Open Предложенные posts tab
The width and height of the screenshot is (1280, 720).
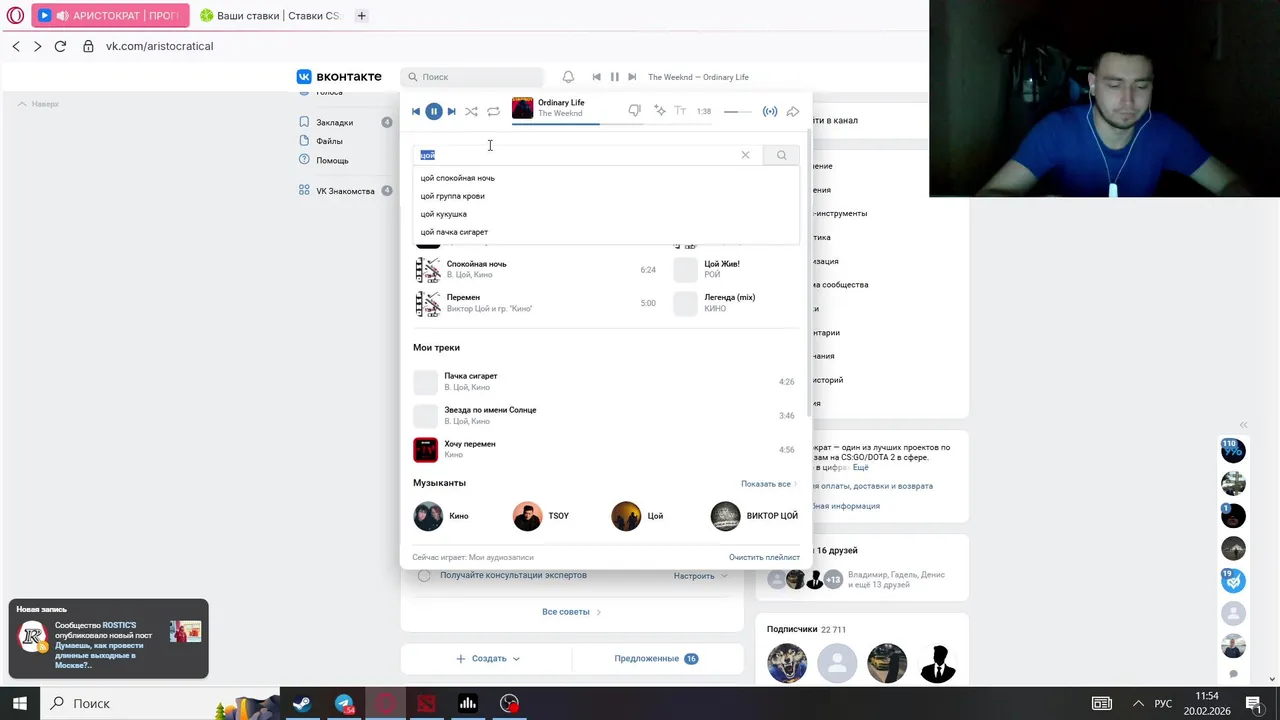click(656, 659)
